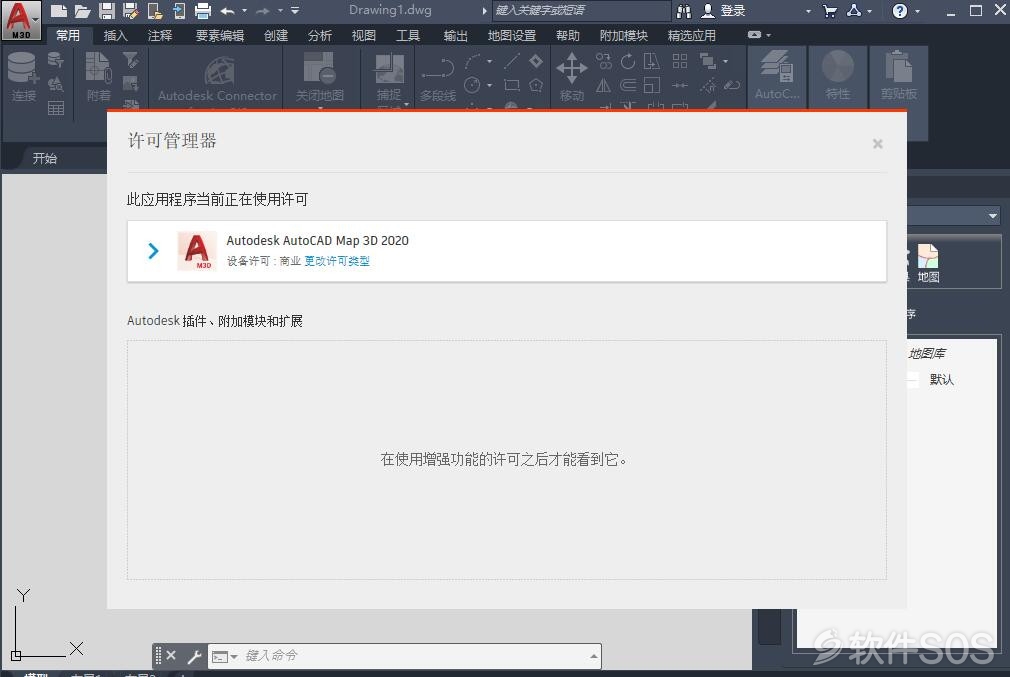Select the 多段线 polyline tool
The height and width of the screenshot is (677, 1010).
(438, 79)
